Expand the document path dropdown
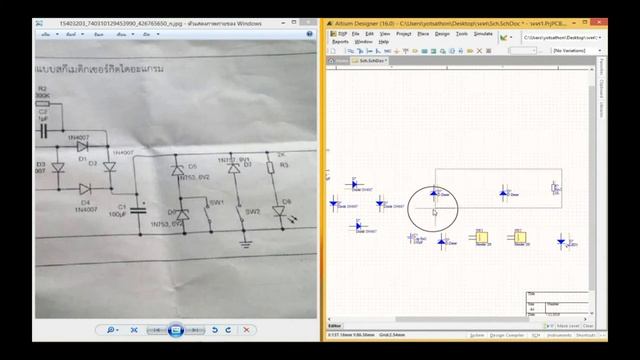The height and width of the screenshot is (360, 640). (600, 38)
